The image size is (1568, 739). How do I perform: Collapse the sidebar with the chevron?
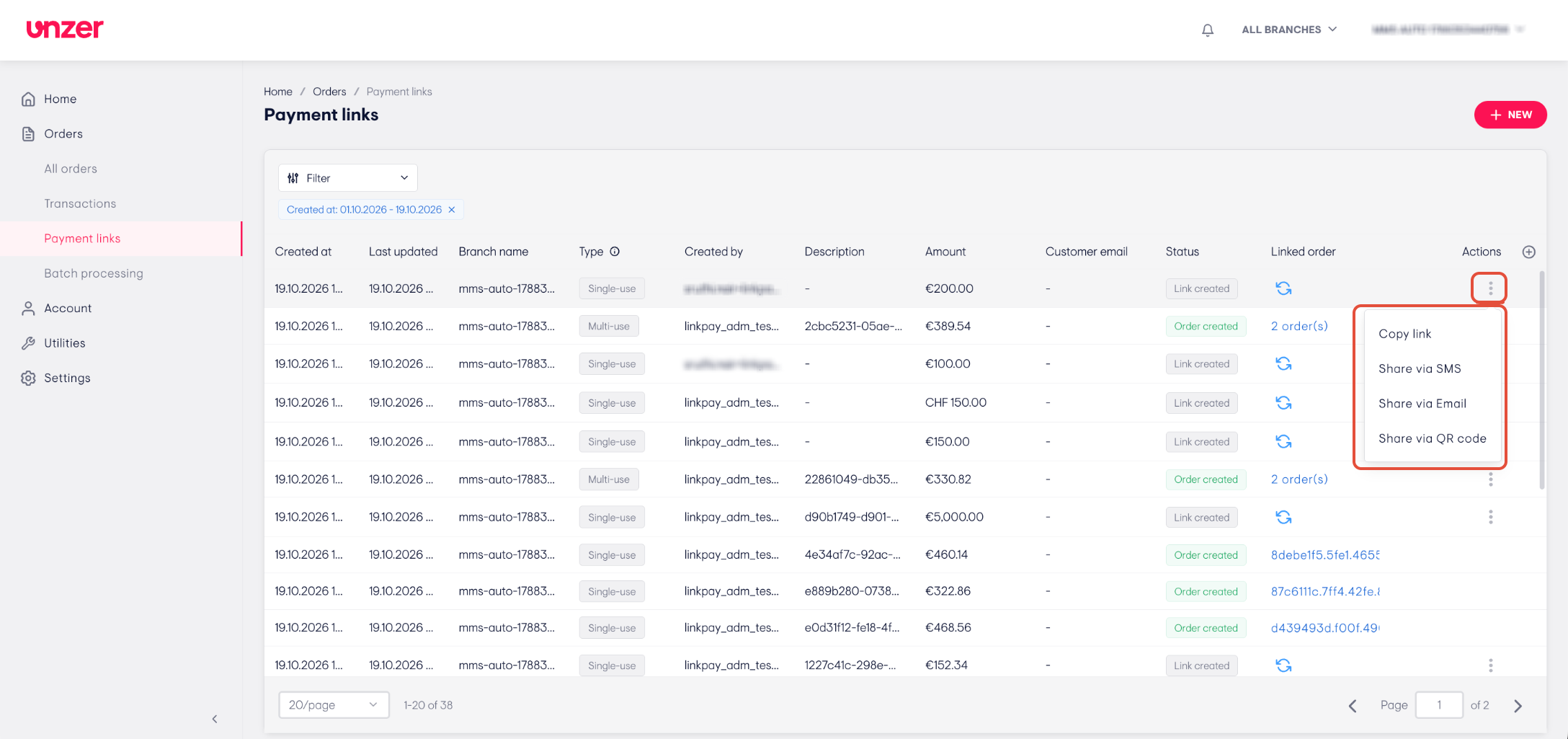(x=215, y=719)
